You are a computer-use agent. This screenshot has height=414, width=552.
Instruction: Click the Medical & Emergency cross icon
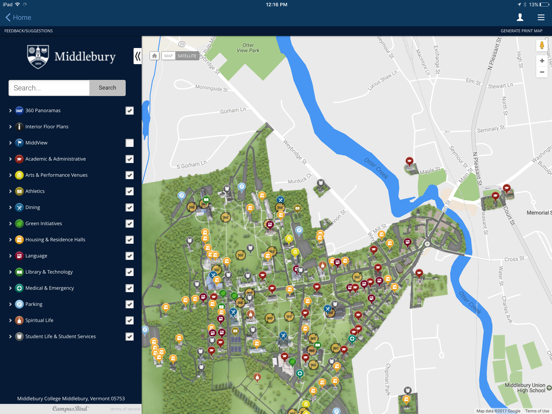(19, 288)
